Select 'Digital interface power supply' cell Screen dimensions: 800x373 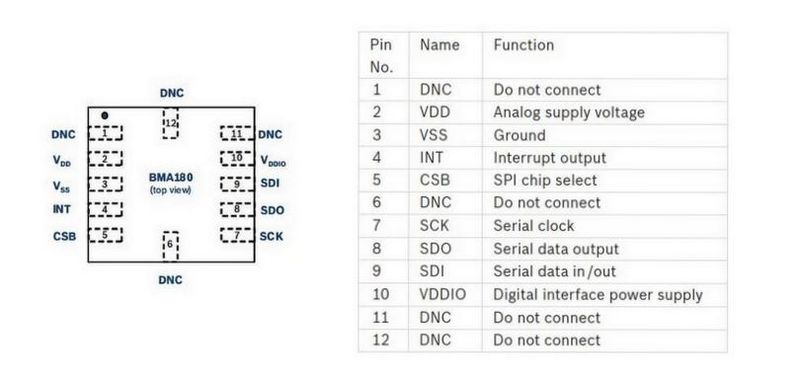(x=605, y=295)
